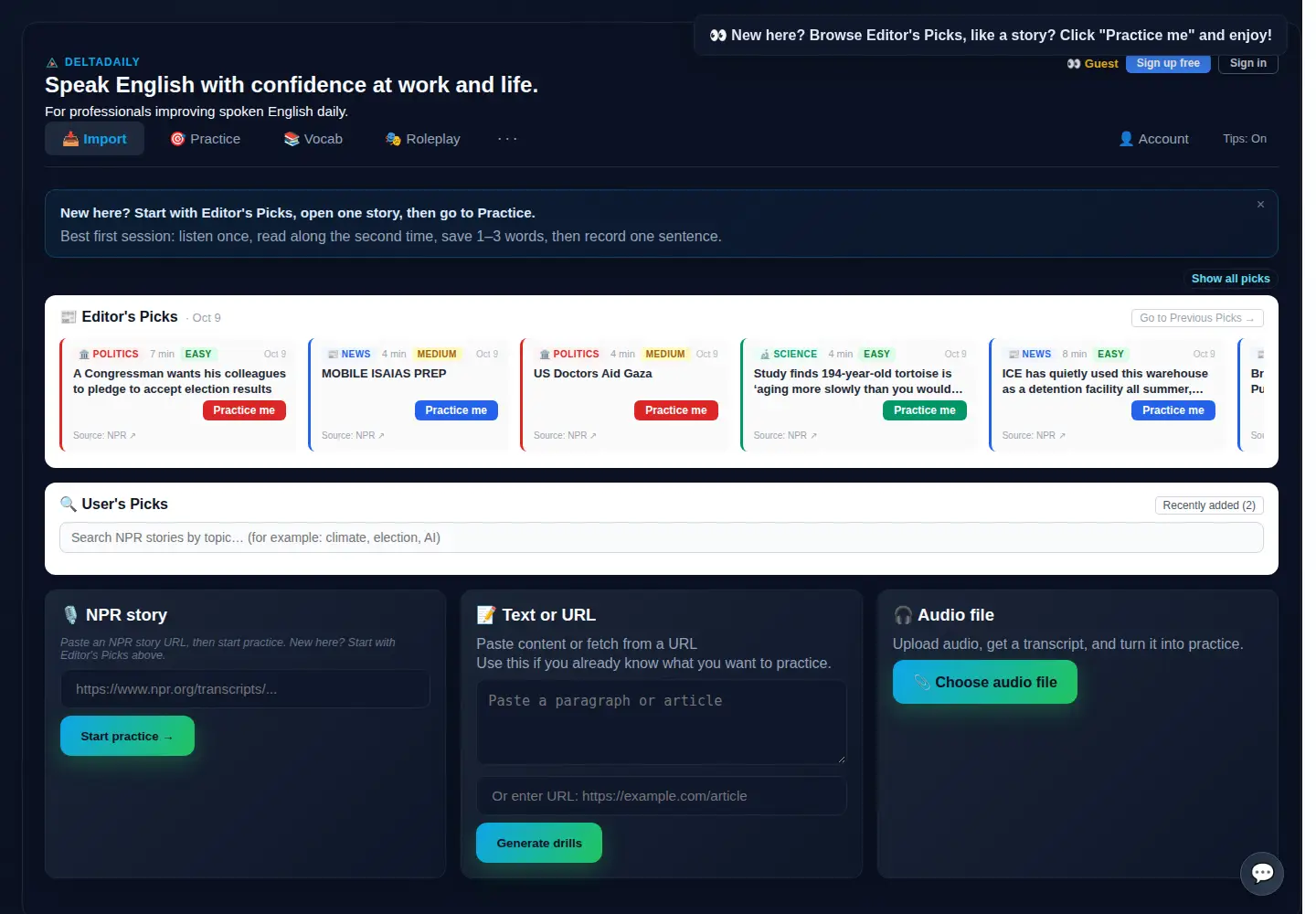
Task: Dismiss the New here banner with X
Action: [x=1260, y=205]
